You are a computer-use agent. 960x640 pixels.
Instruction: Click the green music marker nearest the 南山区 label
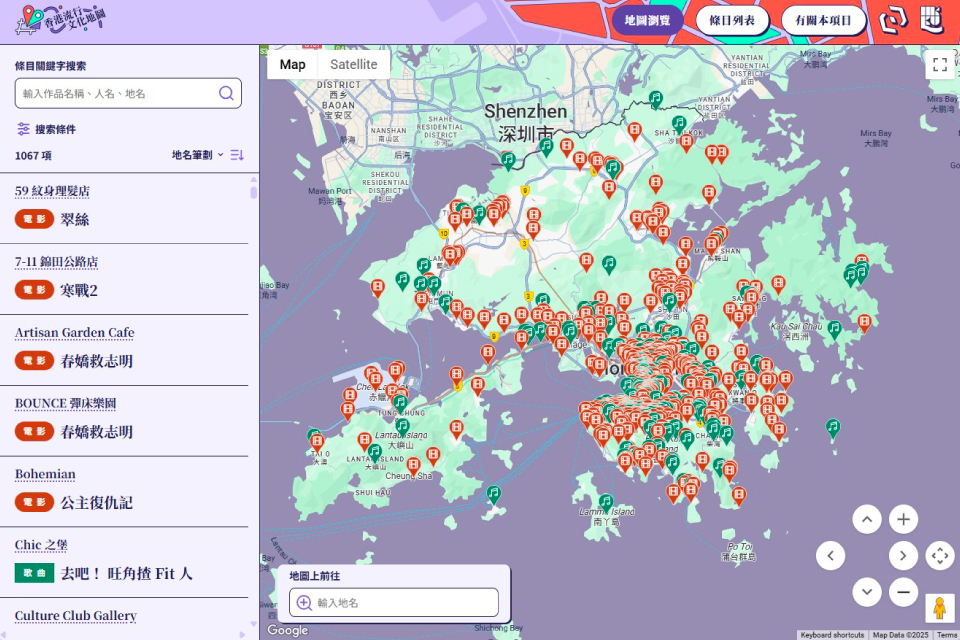point(508,162)
